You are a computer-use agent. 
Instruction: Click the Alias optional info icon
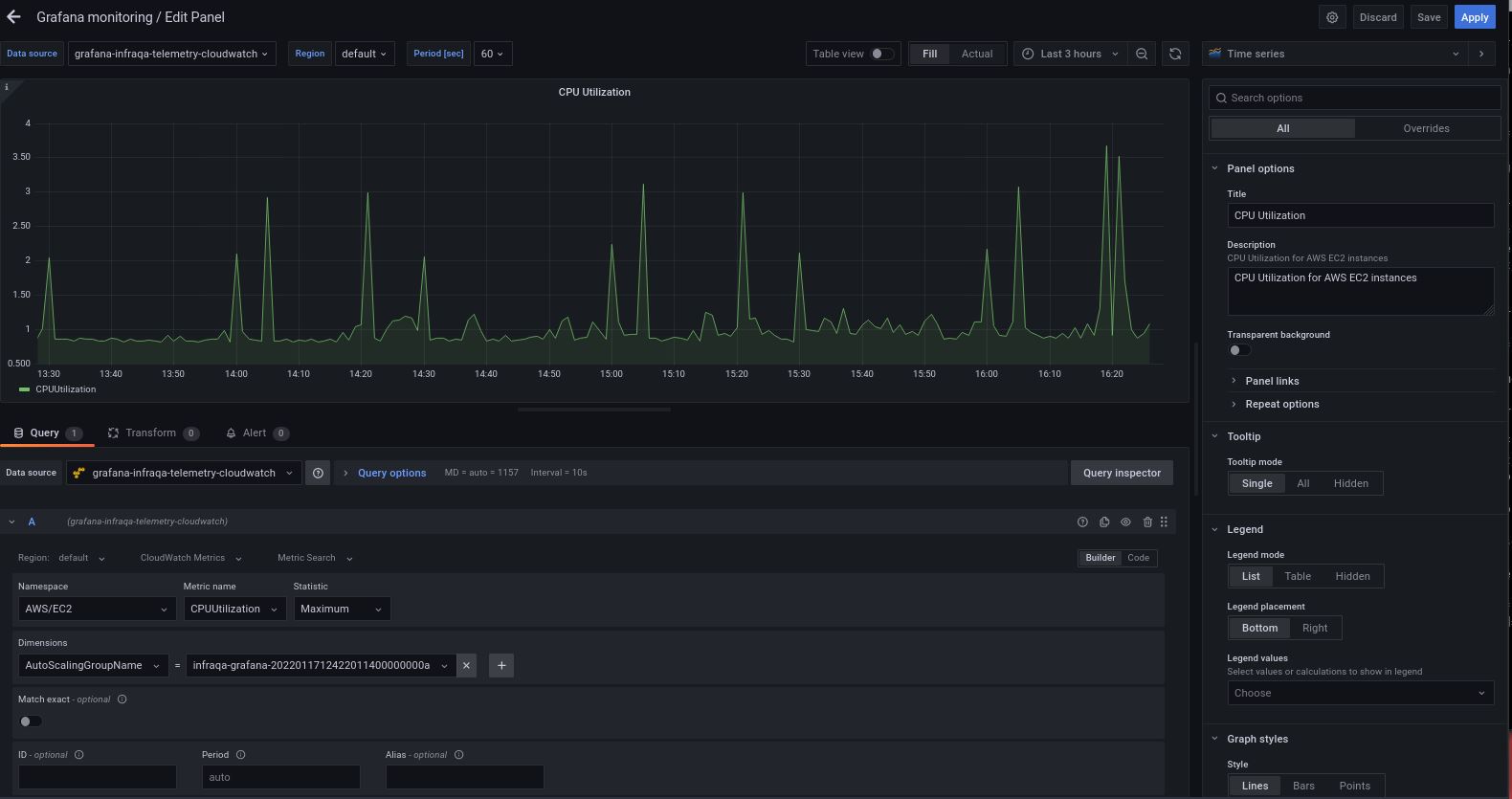(x=459, y=755)
